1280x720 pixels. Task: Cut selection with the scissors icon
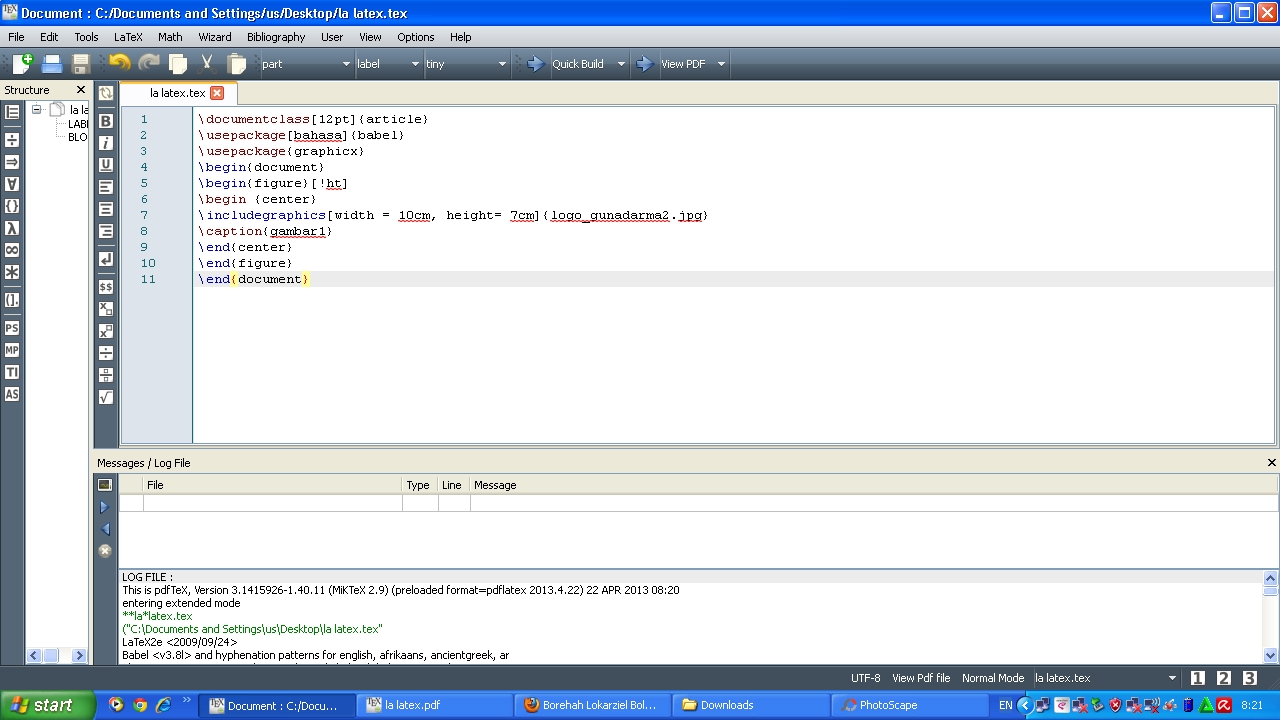[x=207, y=63]
